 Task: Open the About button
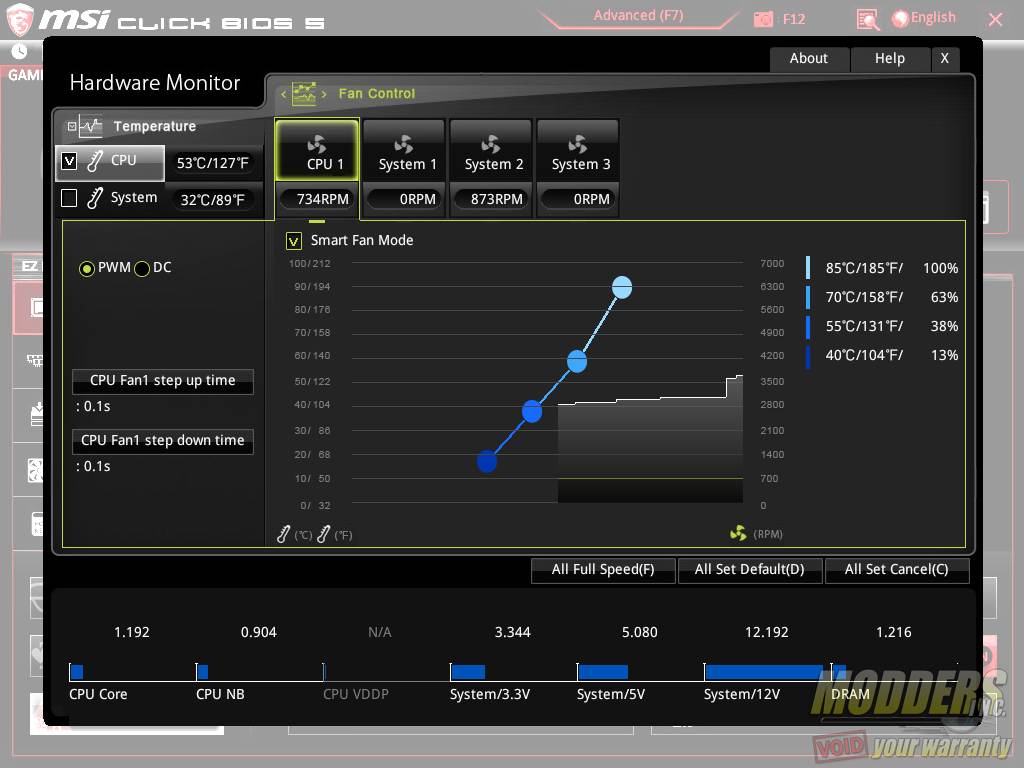click(808, 59)
